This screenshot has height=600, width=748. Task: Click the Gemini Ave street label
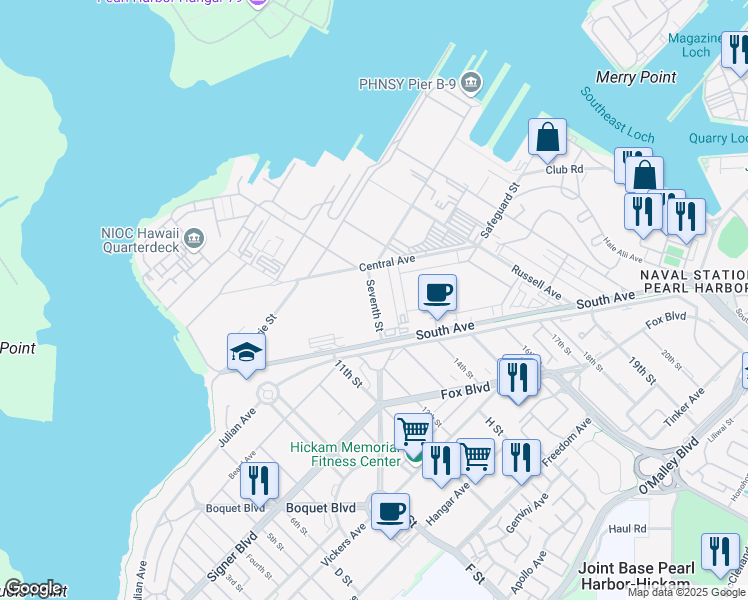point(527,513)
